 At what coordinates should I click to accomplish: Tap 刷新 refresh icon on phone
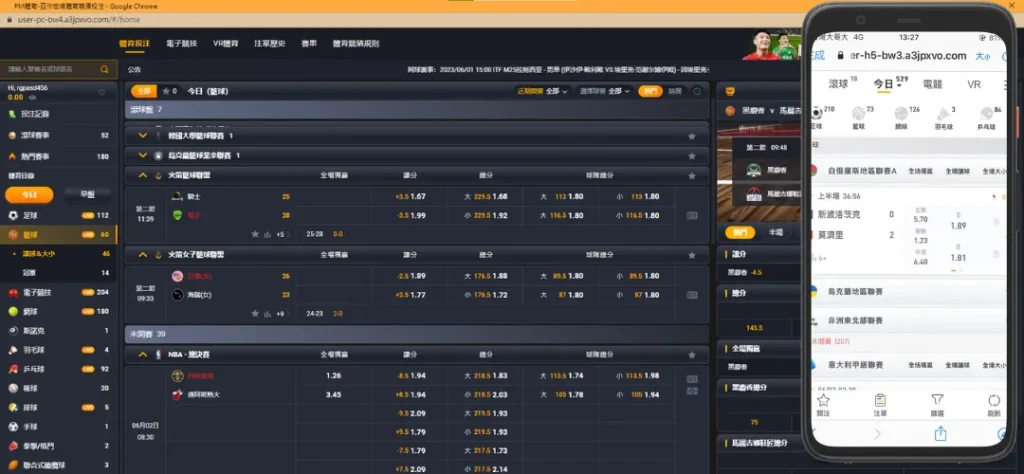click(x=994, y=400)
